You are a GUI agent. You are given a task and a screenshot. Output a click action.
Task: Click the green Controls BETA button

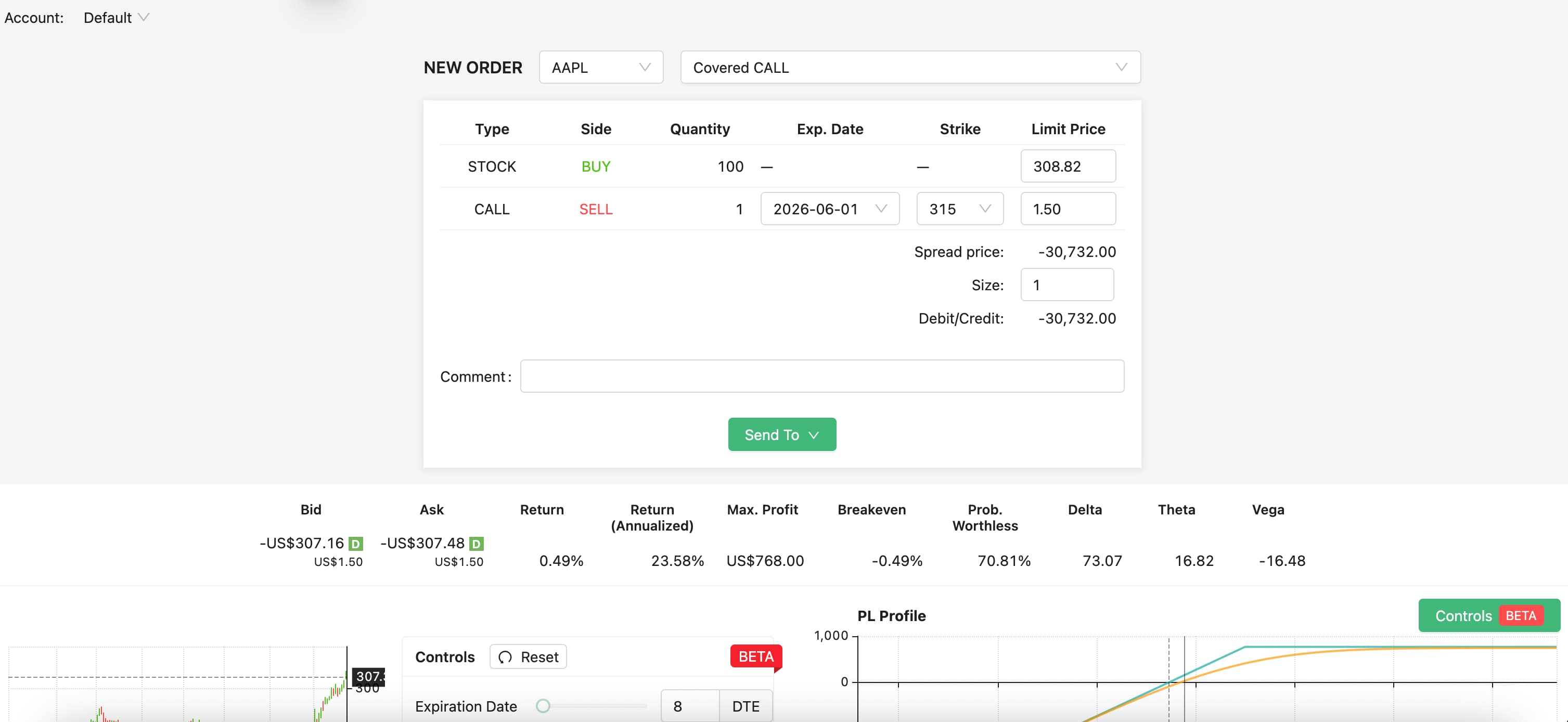tap(1489, 615)
